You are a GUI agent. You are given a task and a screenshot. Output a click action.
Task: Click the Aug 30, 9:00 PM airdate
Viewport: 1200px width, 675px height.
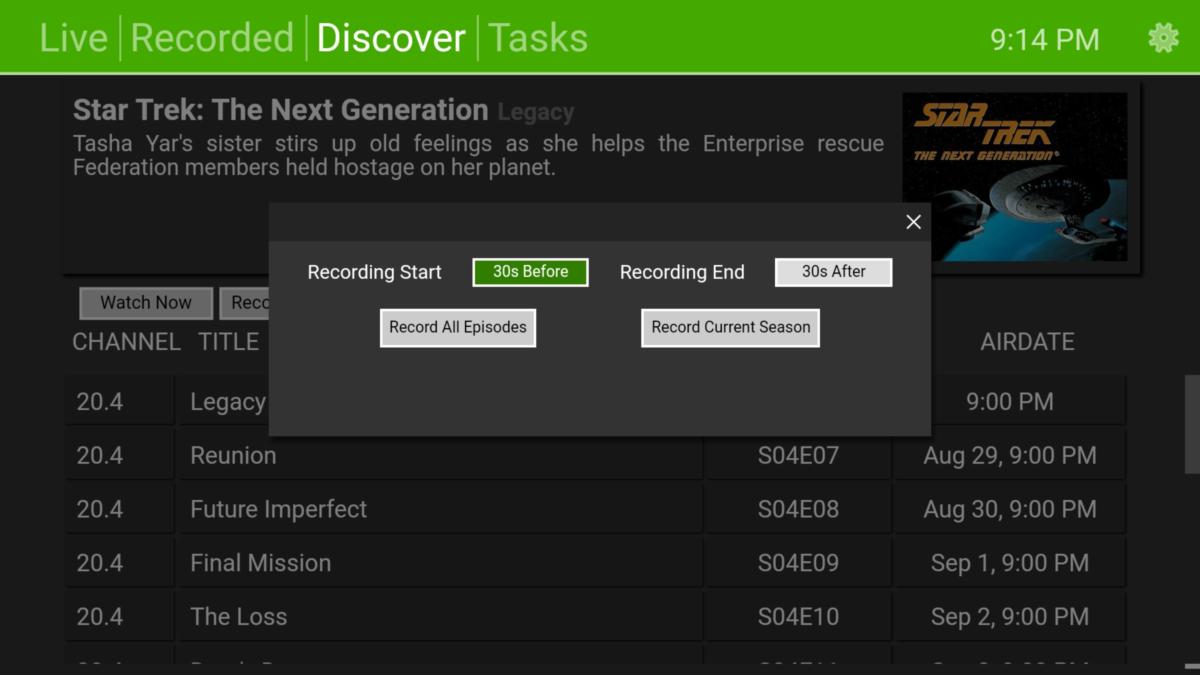[x=1010, y=510]
